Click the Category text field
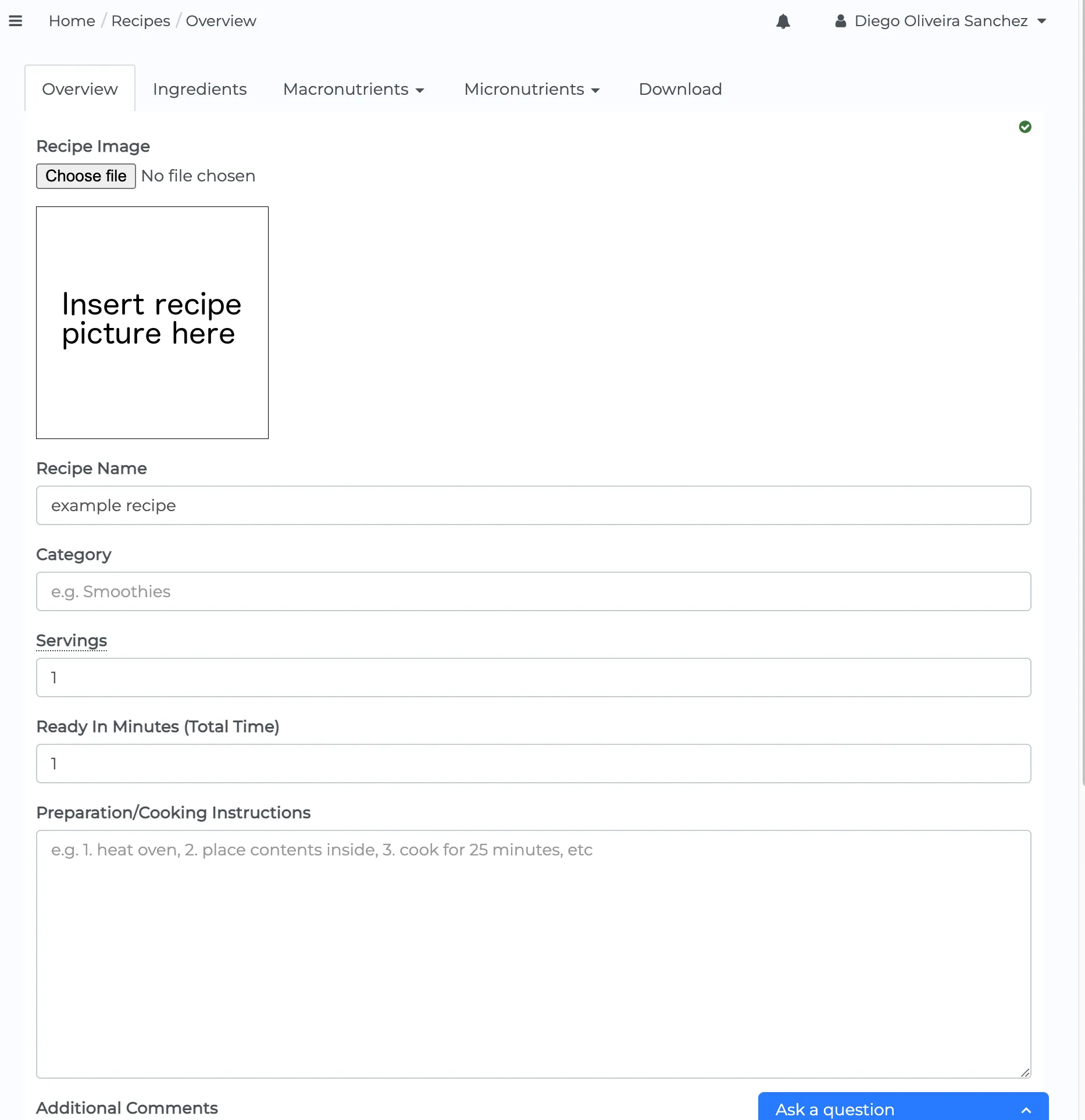1085x1120 pixels. click(533, 591)
